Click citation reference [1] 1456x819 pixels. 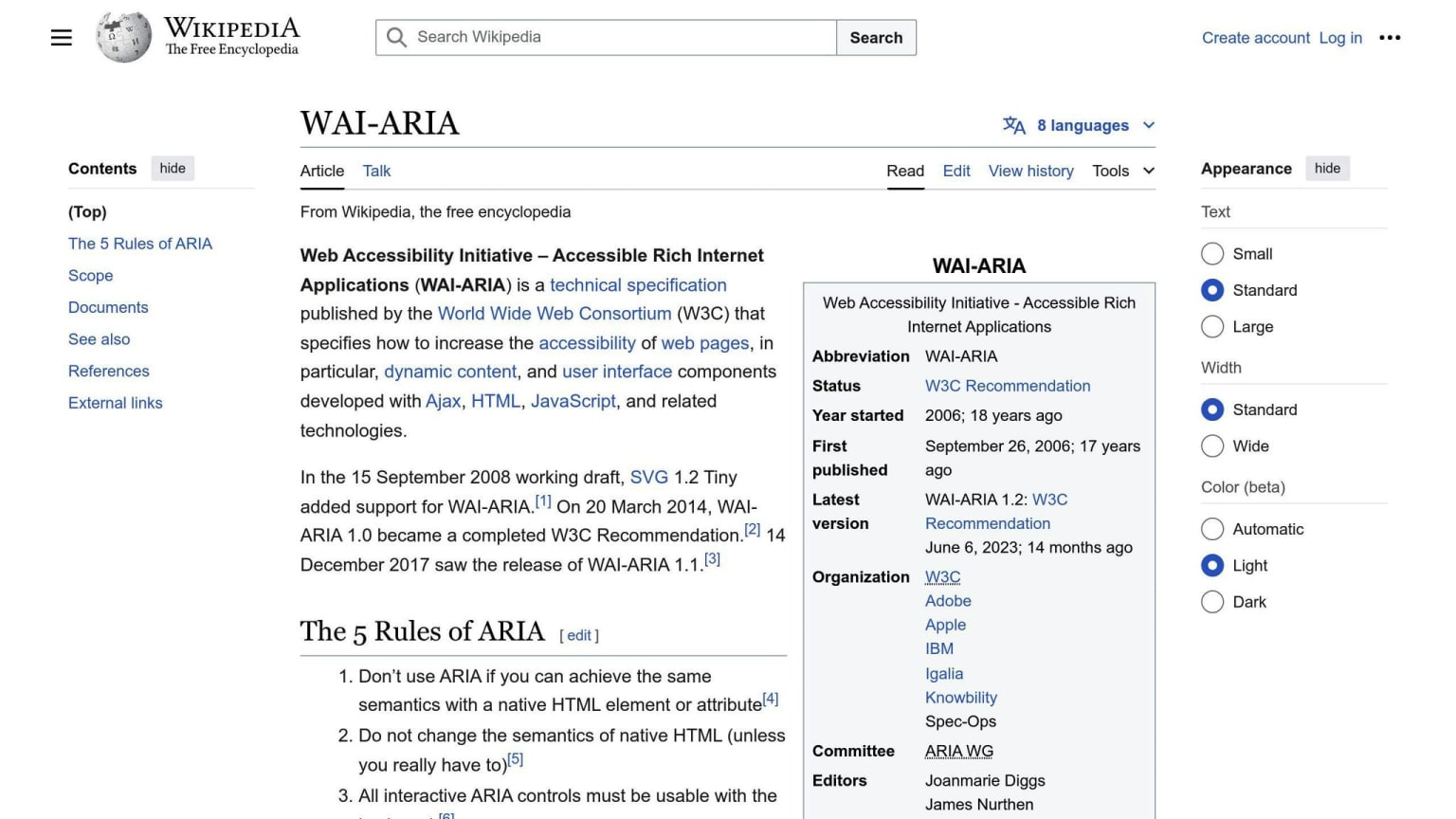pos(543,500)
